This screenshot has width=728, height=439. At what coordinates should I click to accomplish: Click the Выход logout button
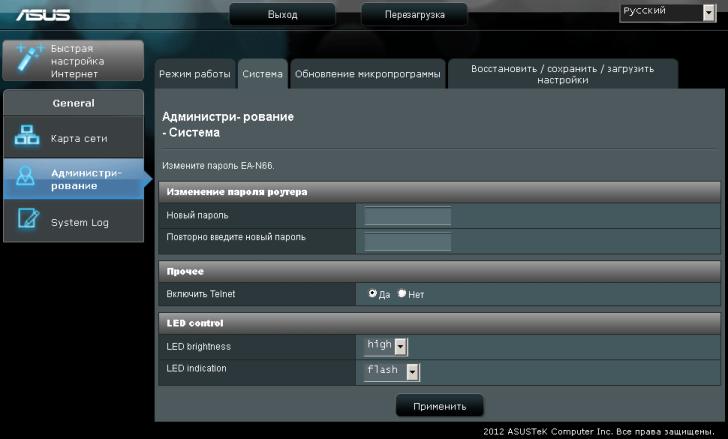click(282, 15)
